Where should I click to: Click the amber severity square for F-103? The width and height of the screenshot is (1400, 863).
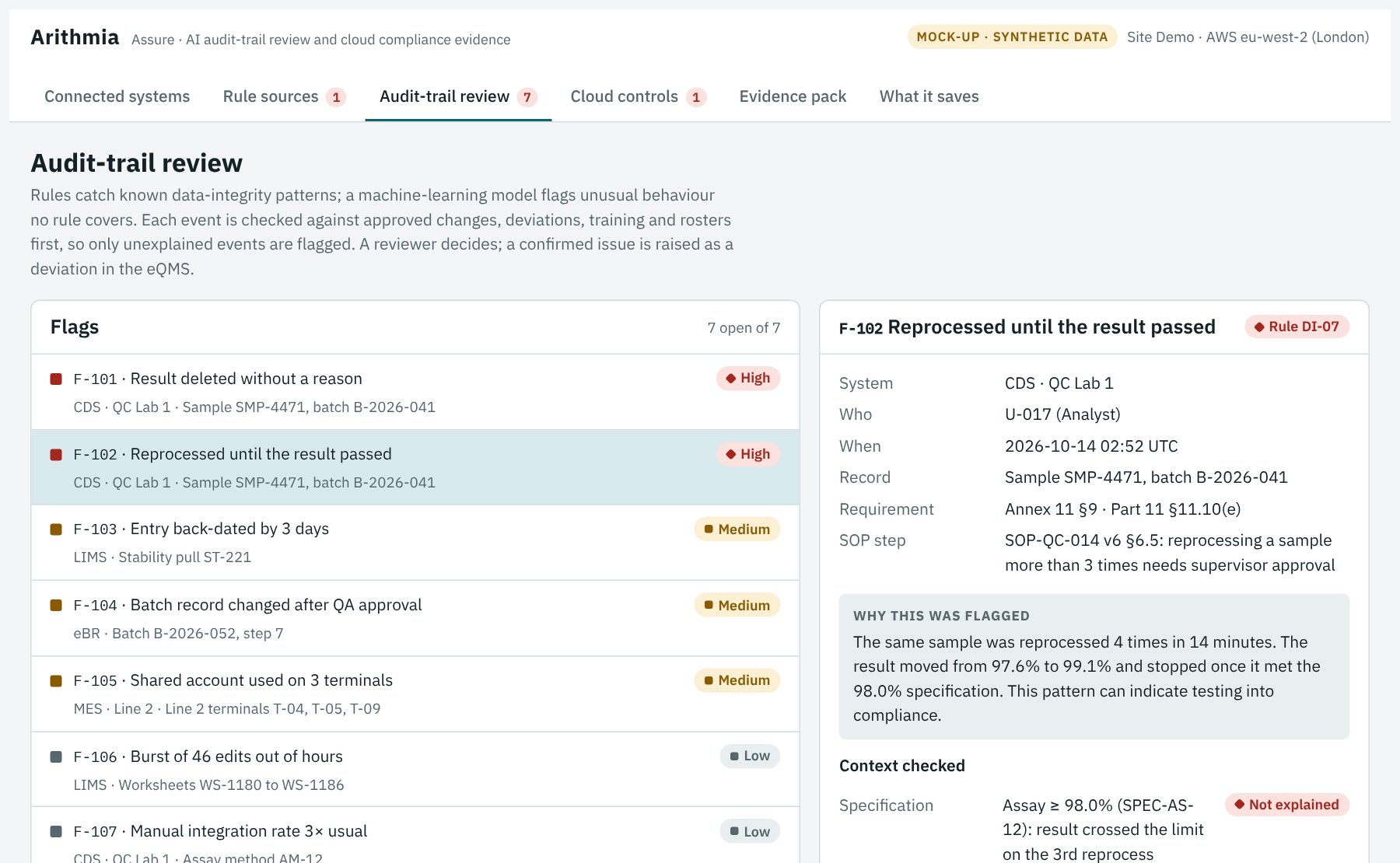(56, 529)
